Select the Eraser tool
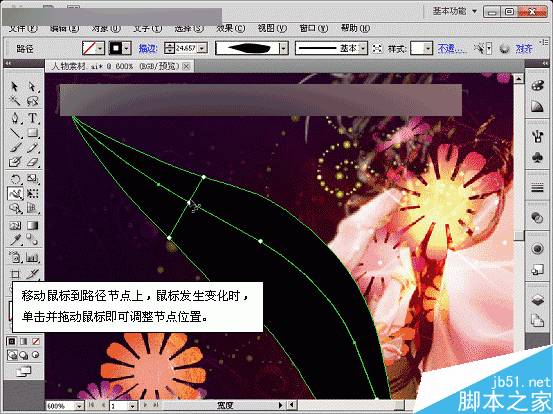Image resolution: width=553 pixels, height=414 pixels. coord(32,162)
